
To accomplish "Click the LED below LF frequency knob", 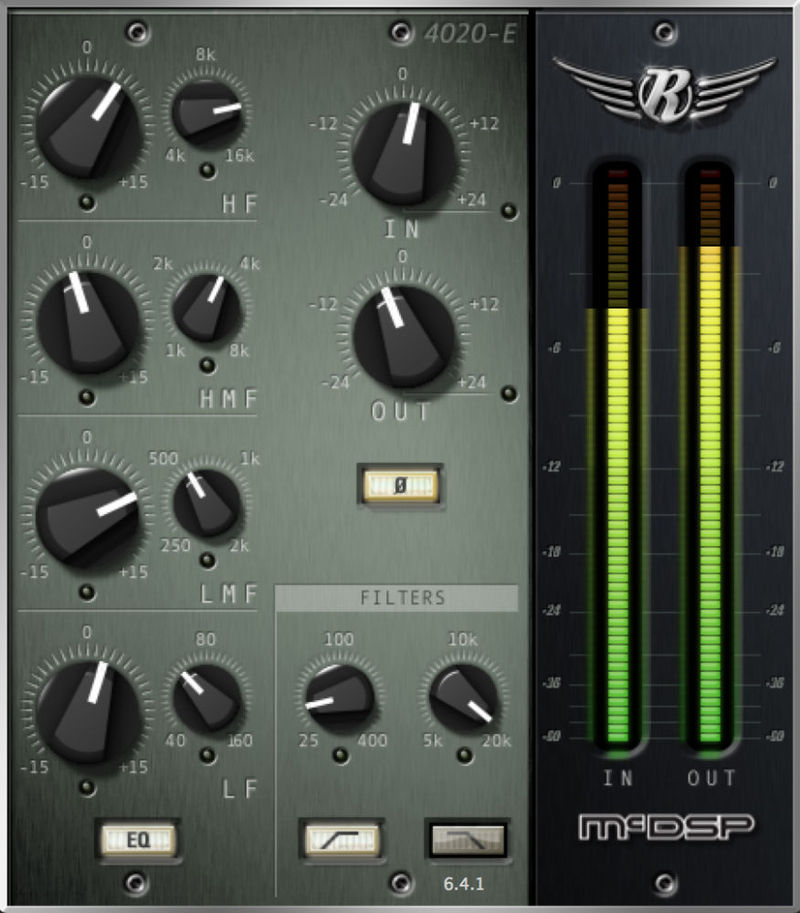I will click(x=207, y=755).
